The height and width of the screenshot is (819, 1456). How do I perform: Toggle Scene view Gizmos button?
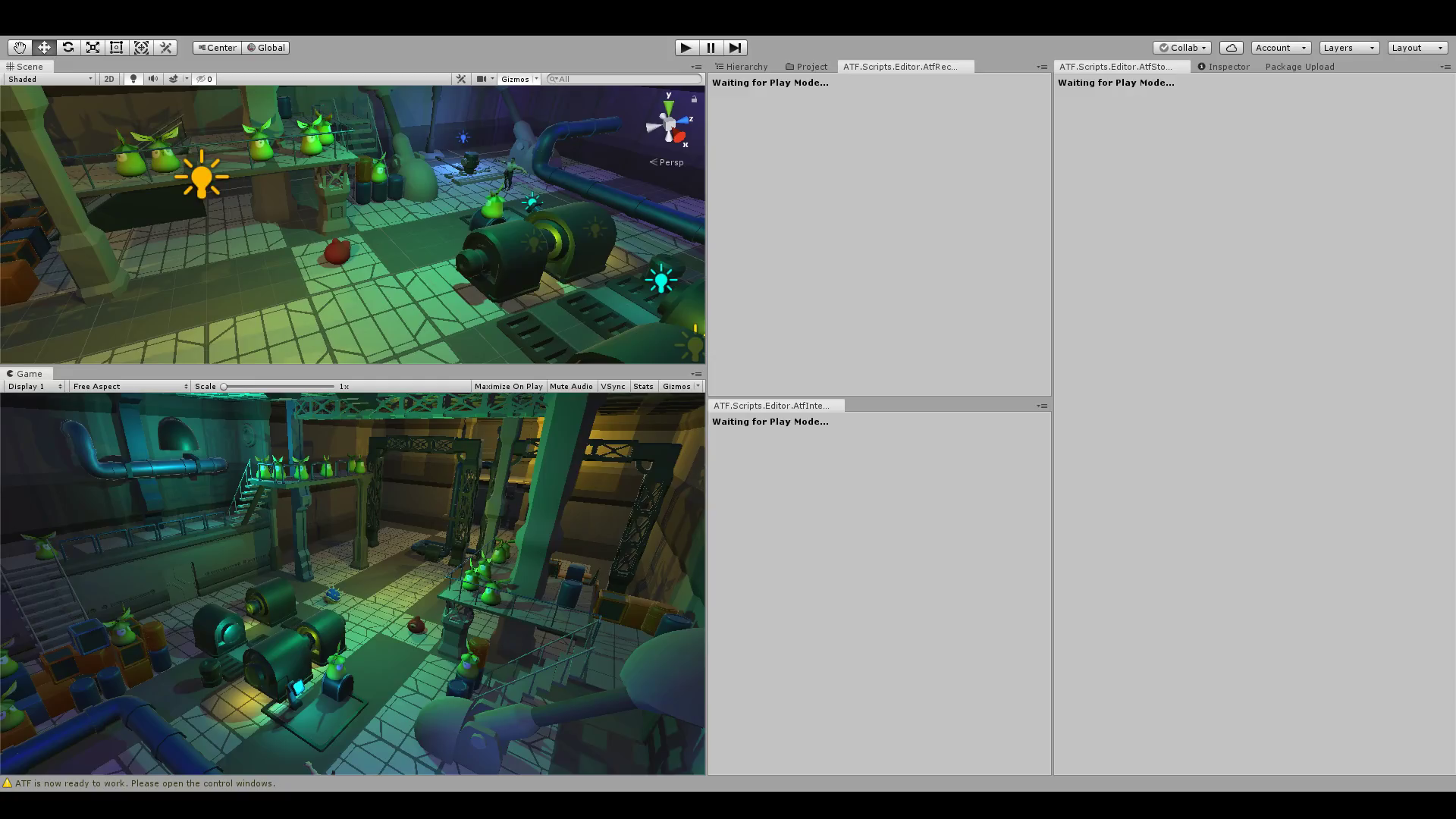516,79
